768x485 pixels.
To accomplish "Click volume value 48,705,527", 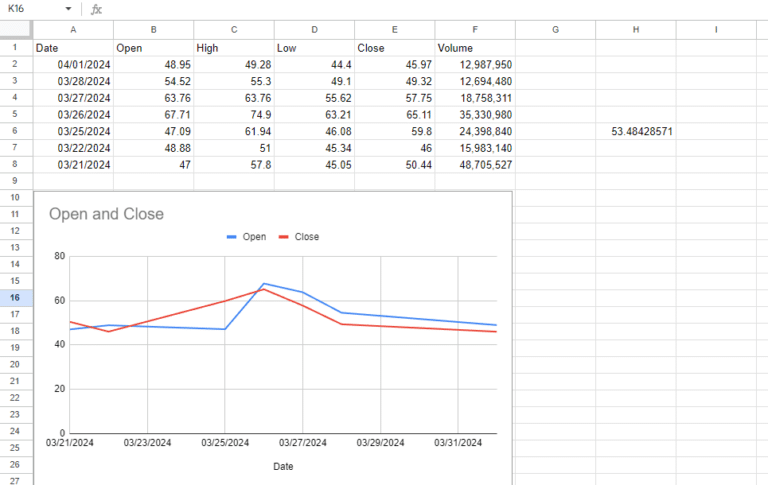I will tap(475, 165).
